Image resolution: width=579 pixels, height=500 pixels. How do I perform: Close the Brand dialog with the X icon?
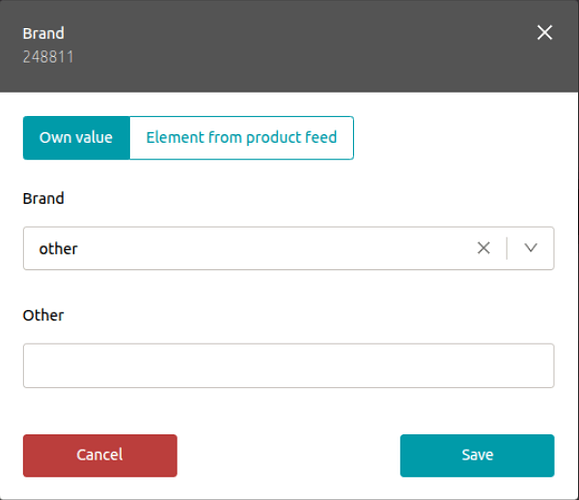pyautogui.click(x=544, y=32)
